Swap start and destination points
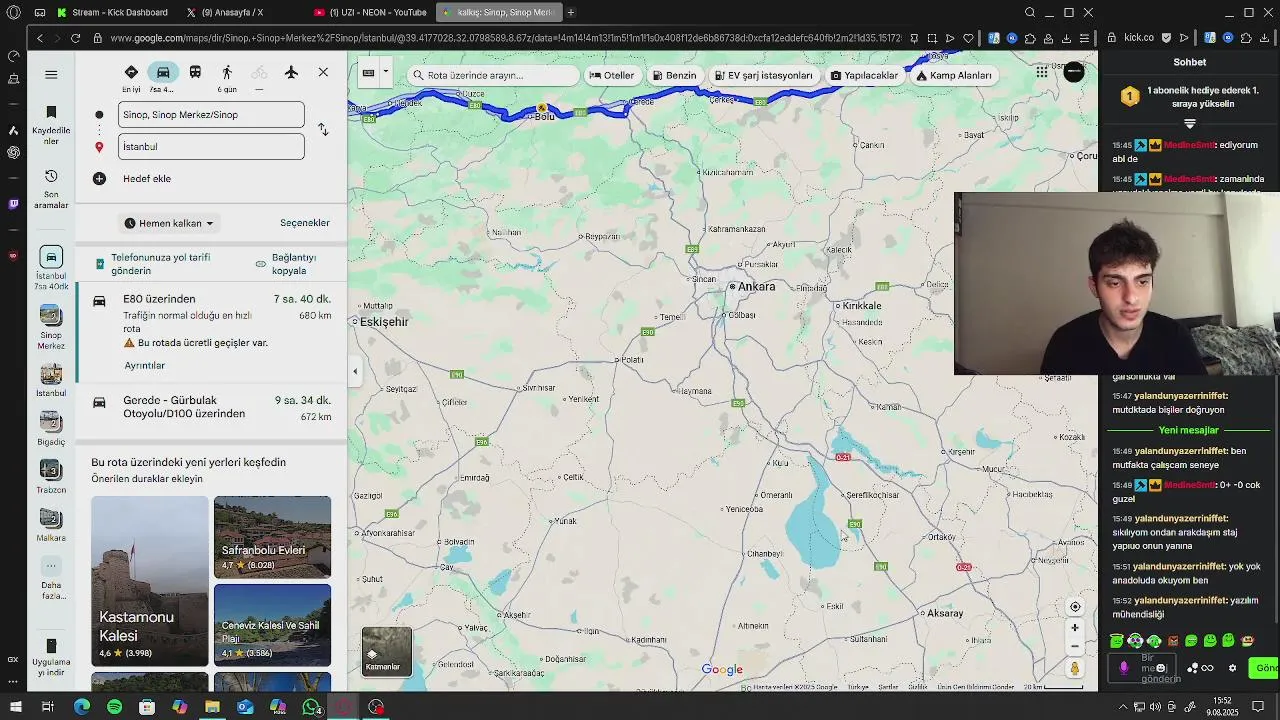Screen dimensions: 1280x720 point(323,130)
